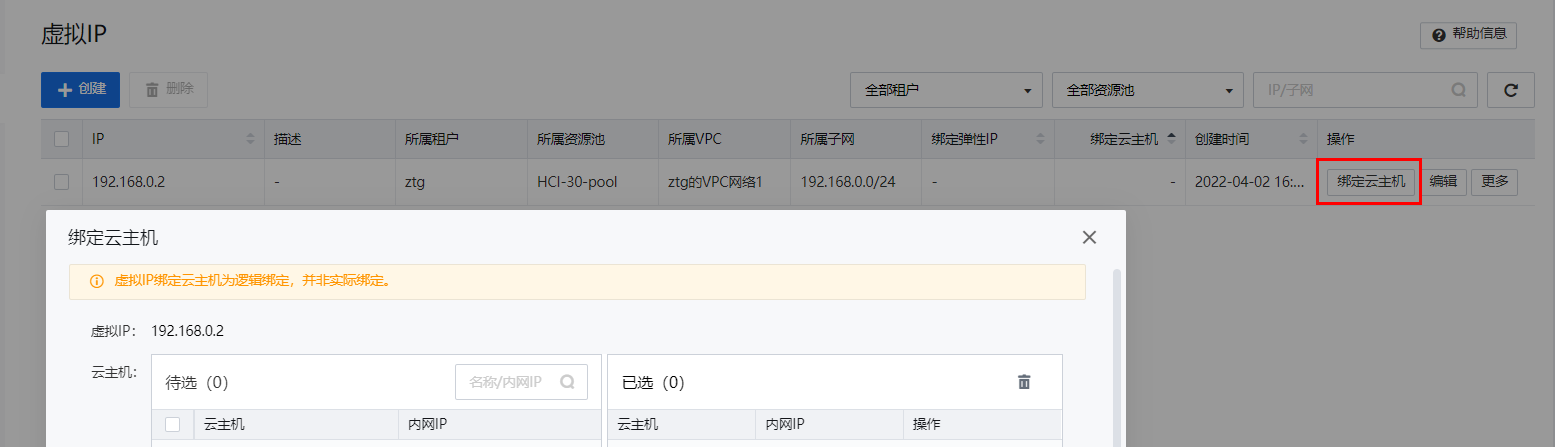Click creation time cell 2022-04-02 16:...
The width and height of the screenshot is (1555, 447).
pos(1249,182)
